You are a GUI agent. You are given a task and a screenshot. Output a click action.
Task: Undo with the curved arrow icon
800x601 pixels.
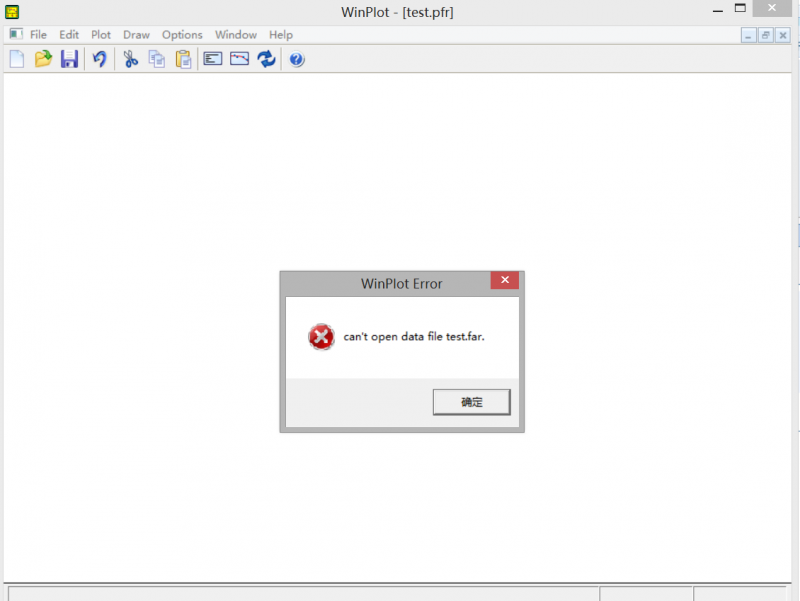click(99, 59)
